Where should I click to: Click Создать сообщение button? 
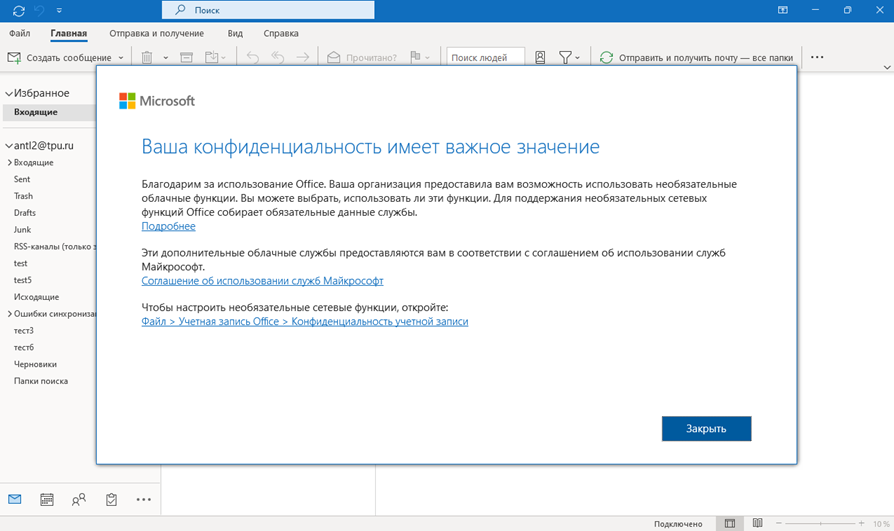59,57
